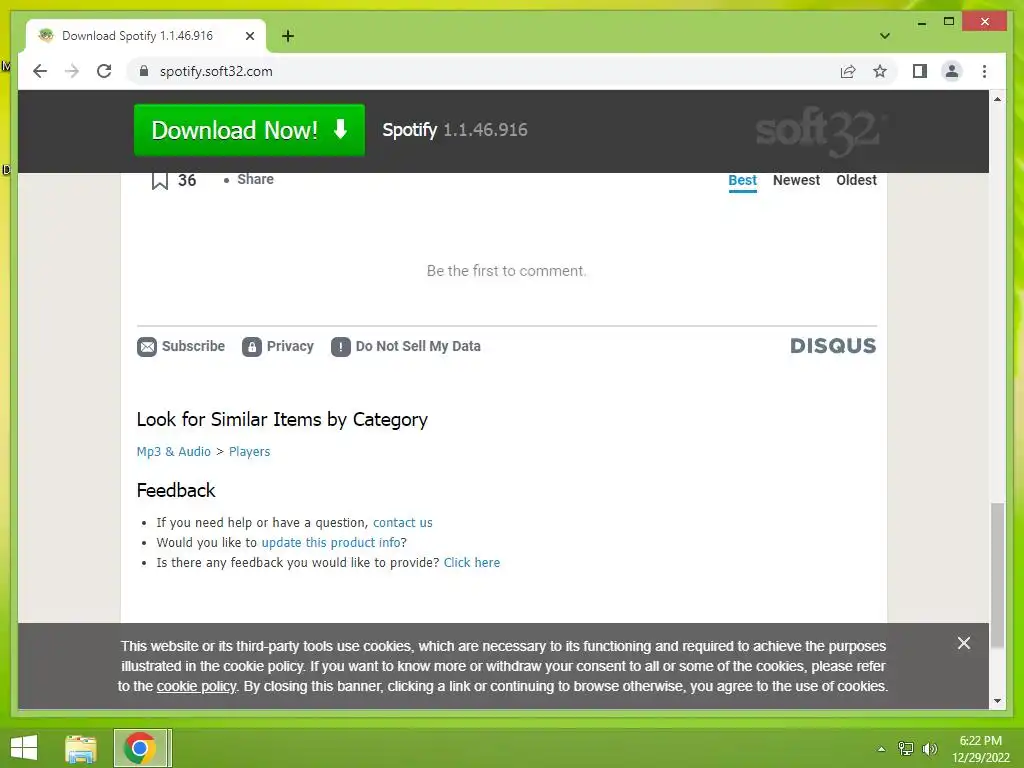Reload the page with the refresh icon
Viewport: 1024px width, 768px height.
point(104,71)
